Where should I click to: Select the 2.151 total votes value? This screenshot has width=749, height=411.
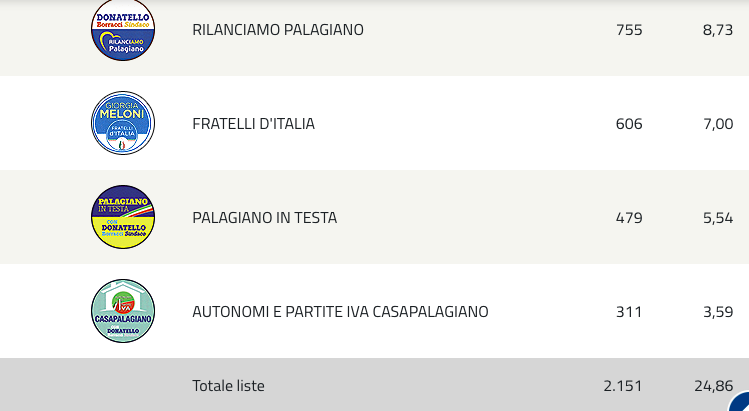tap(623, 386)
